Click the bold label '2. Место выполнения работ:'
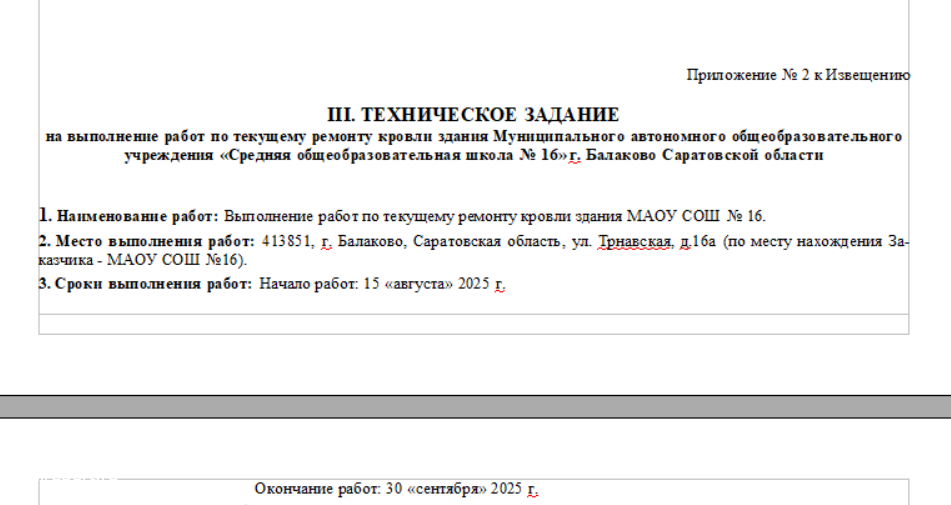The image size is (951, 505). click(x=146, y=241)
